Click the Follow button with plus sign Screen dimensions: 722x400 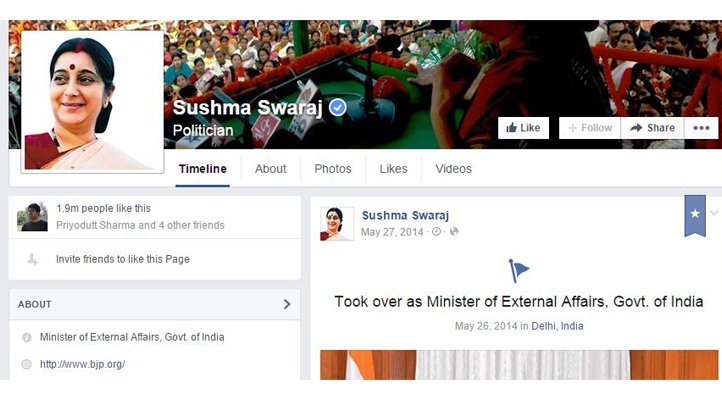click(590, 128)
